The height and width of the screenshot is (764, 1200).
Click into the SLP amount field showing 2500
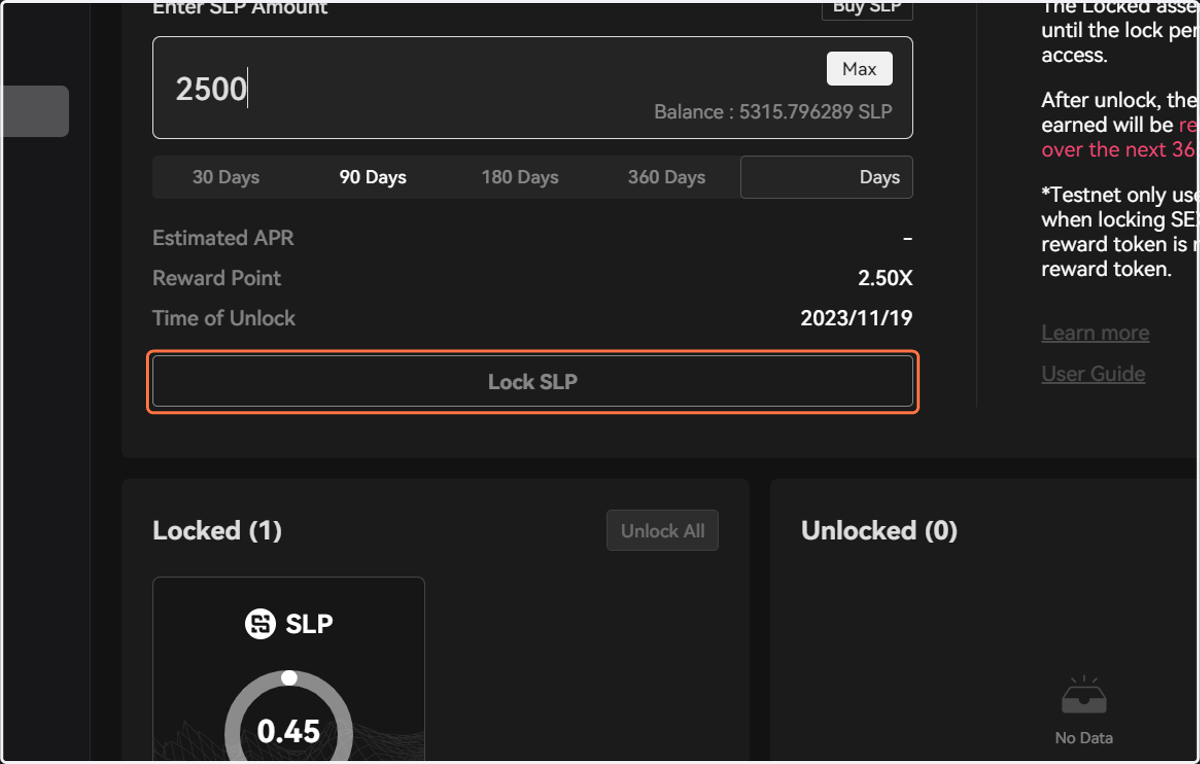tap(532, 88)
